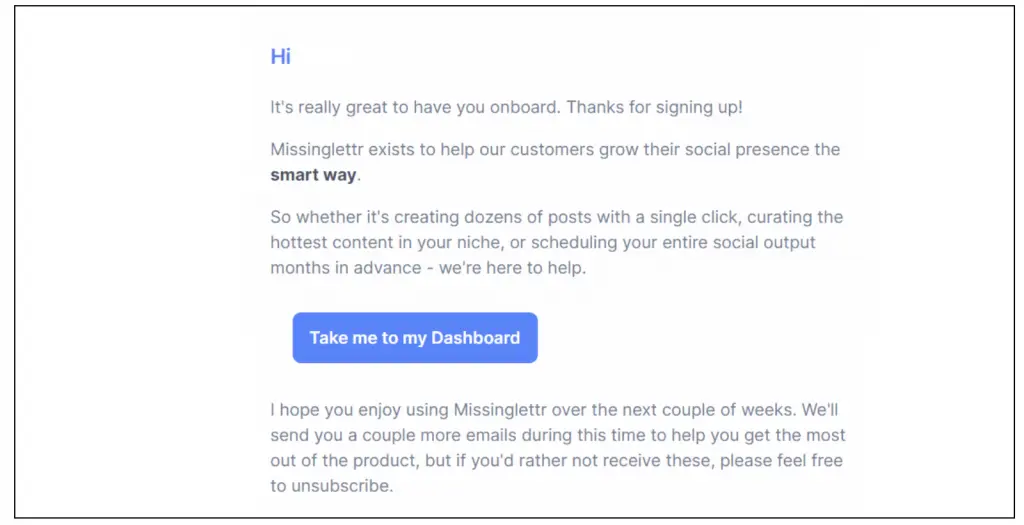Click "next couple of weeks" phrase

[x=723, y=410]
